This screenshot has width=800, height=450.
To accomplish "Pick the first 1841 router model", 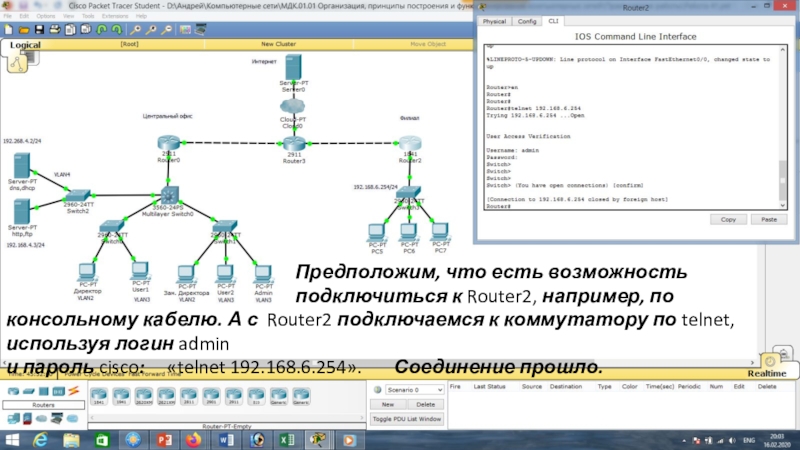I will pyautogui.click(x=98, y=396).
